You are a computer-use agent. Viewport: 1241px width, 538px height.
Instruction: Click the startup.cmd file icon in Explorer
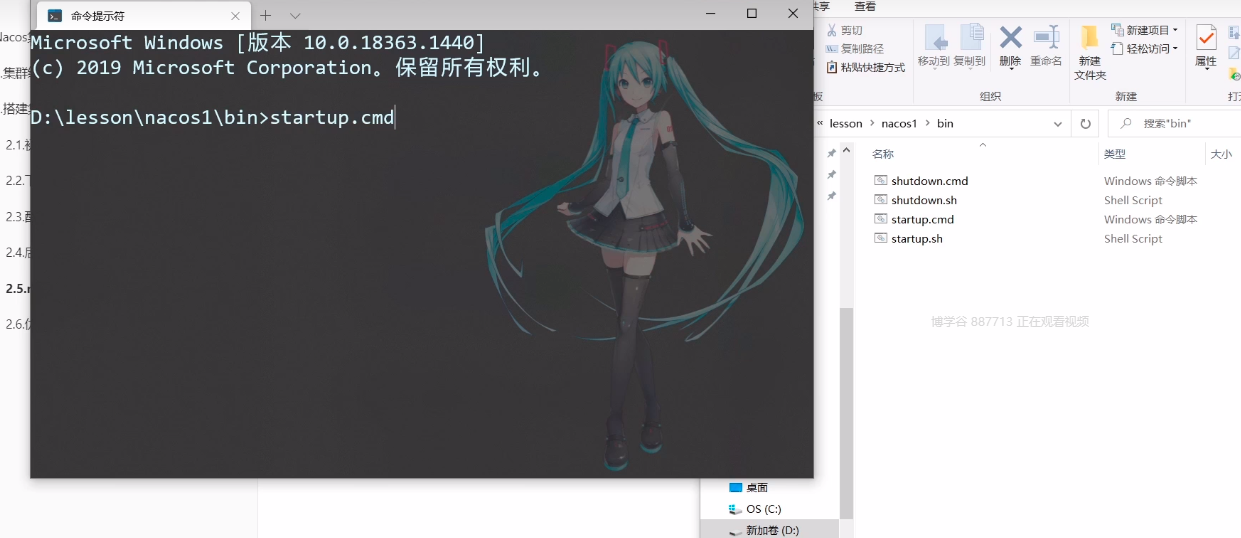[x=880, y=219]
